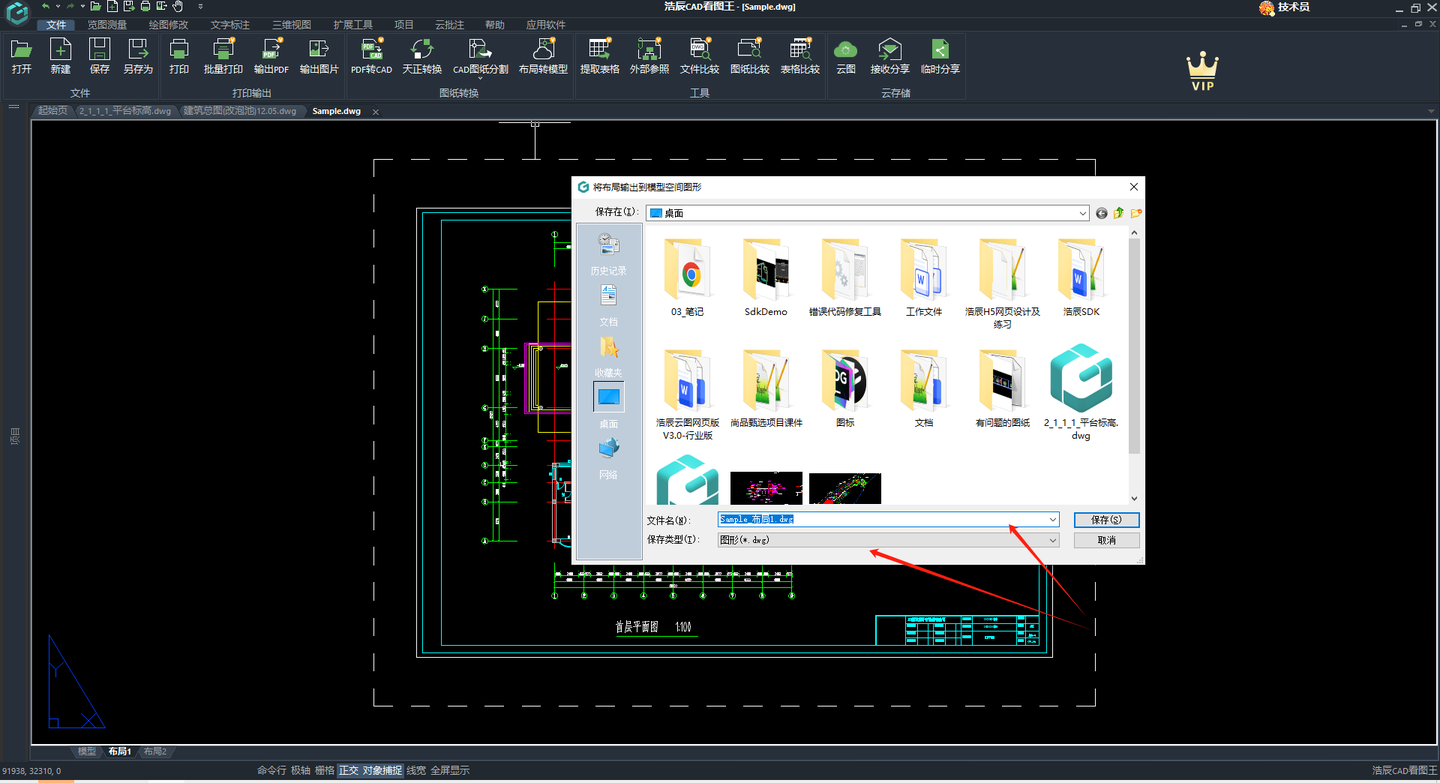Toggle 极轴 polar tracking in status bar
The width and height of the screenshot is (1440, 783).
[301, 771]
